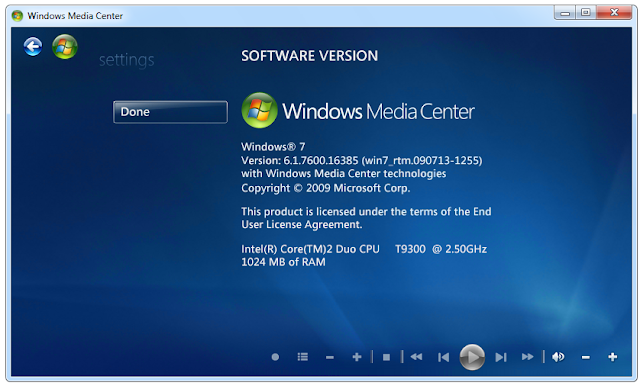Close the Windows Media Center window
Viewport: 640px width, 389px height.
pos(615,13)
